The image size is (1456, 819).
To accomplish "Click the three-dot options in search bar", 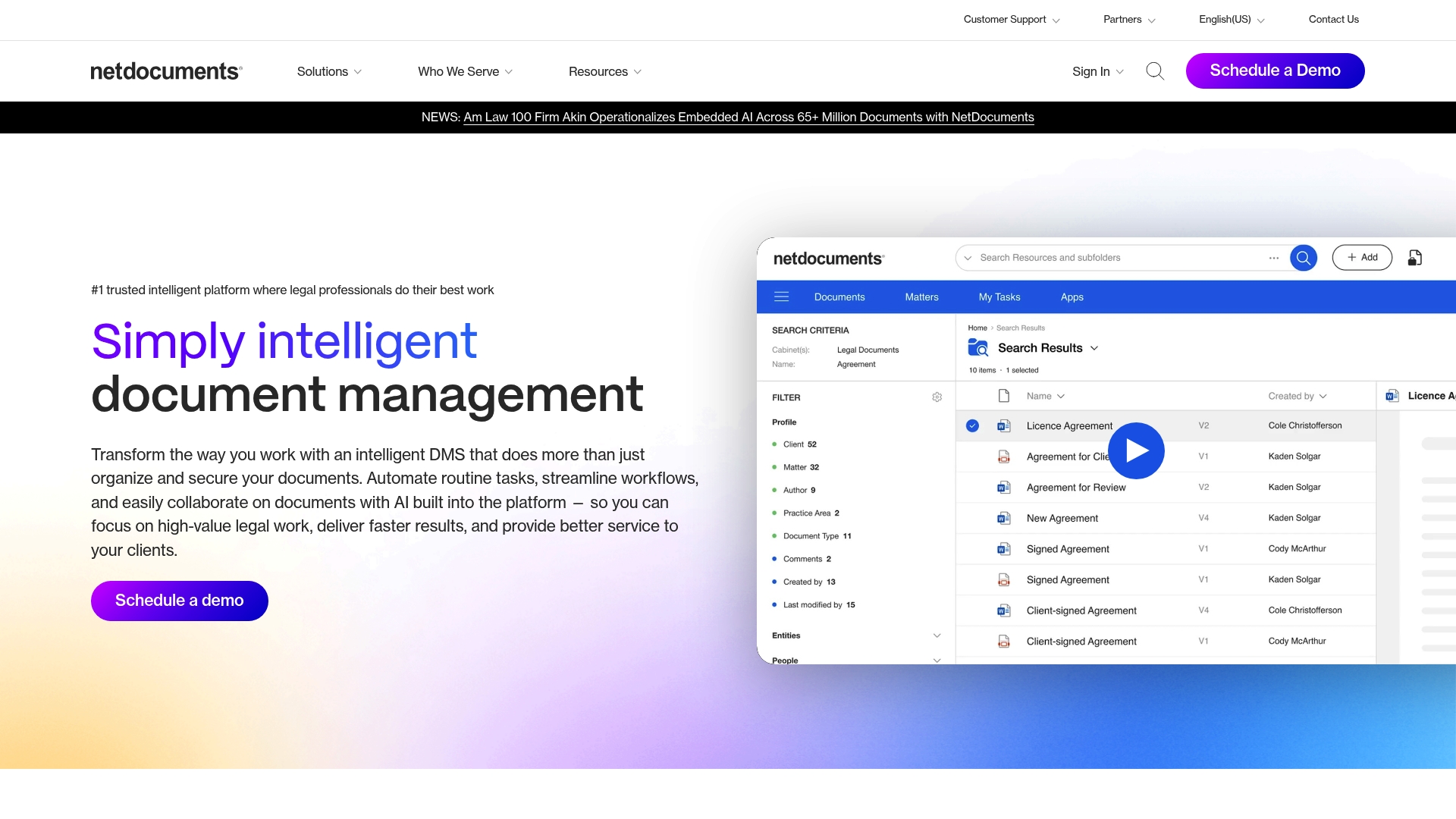I will click(1273, 258).
